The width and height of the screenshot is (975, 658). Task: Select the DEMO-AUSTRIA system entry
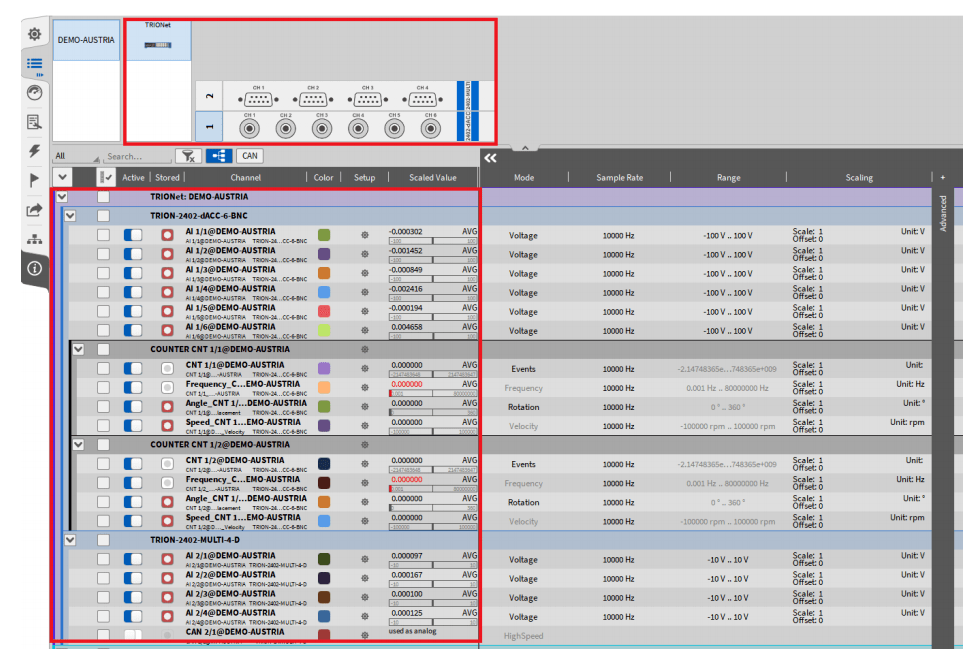(x=86, y=40)
